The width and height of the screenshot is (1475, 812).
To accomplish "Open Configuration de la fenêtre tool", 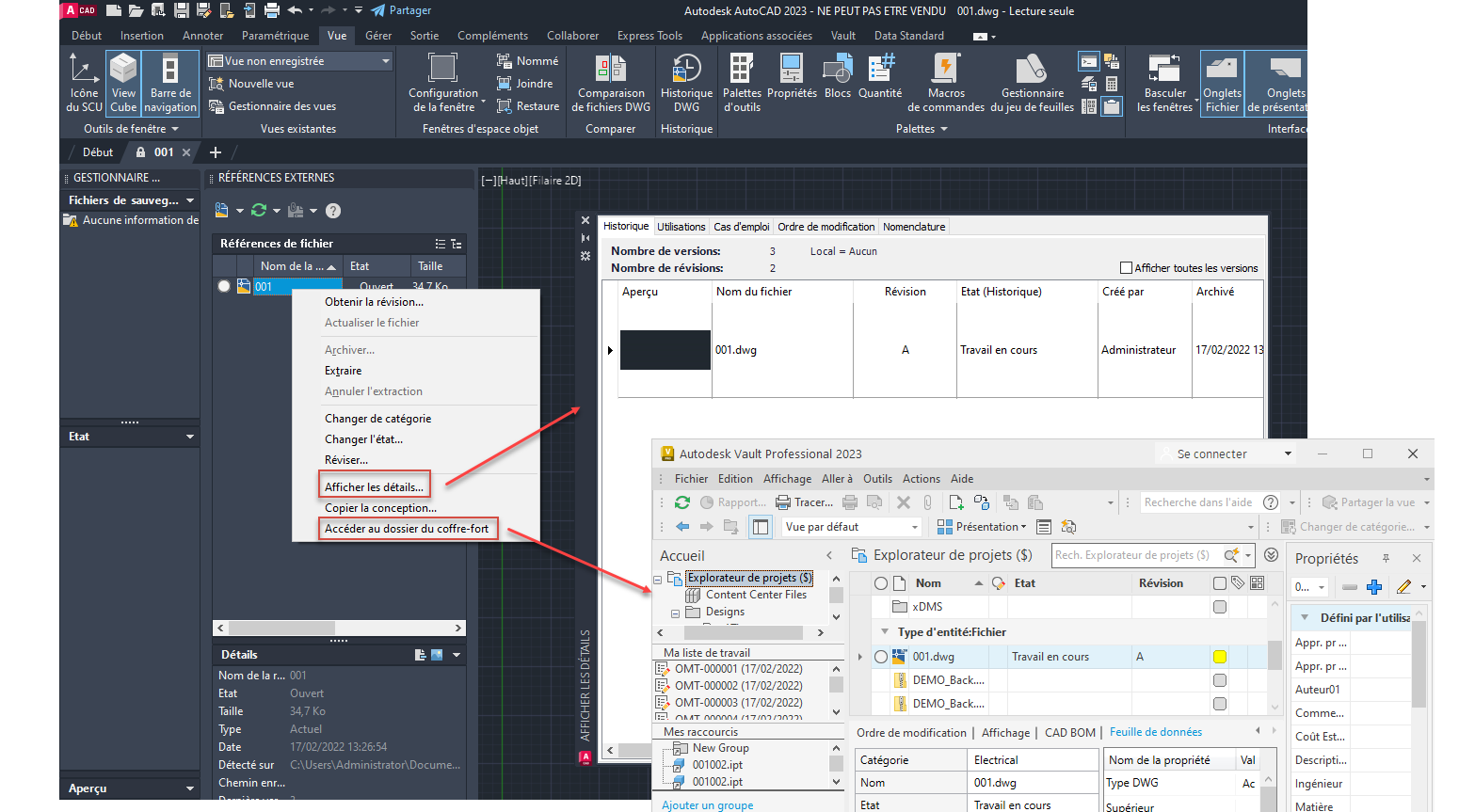I will pyautogui.click(x=443, y=83).
